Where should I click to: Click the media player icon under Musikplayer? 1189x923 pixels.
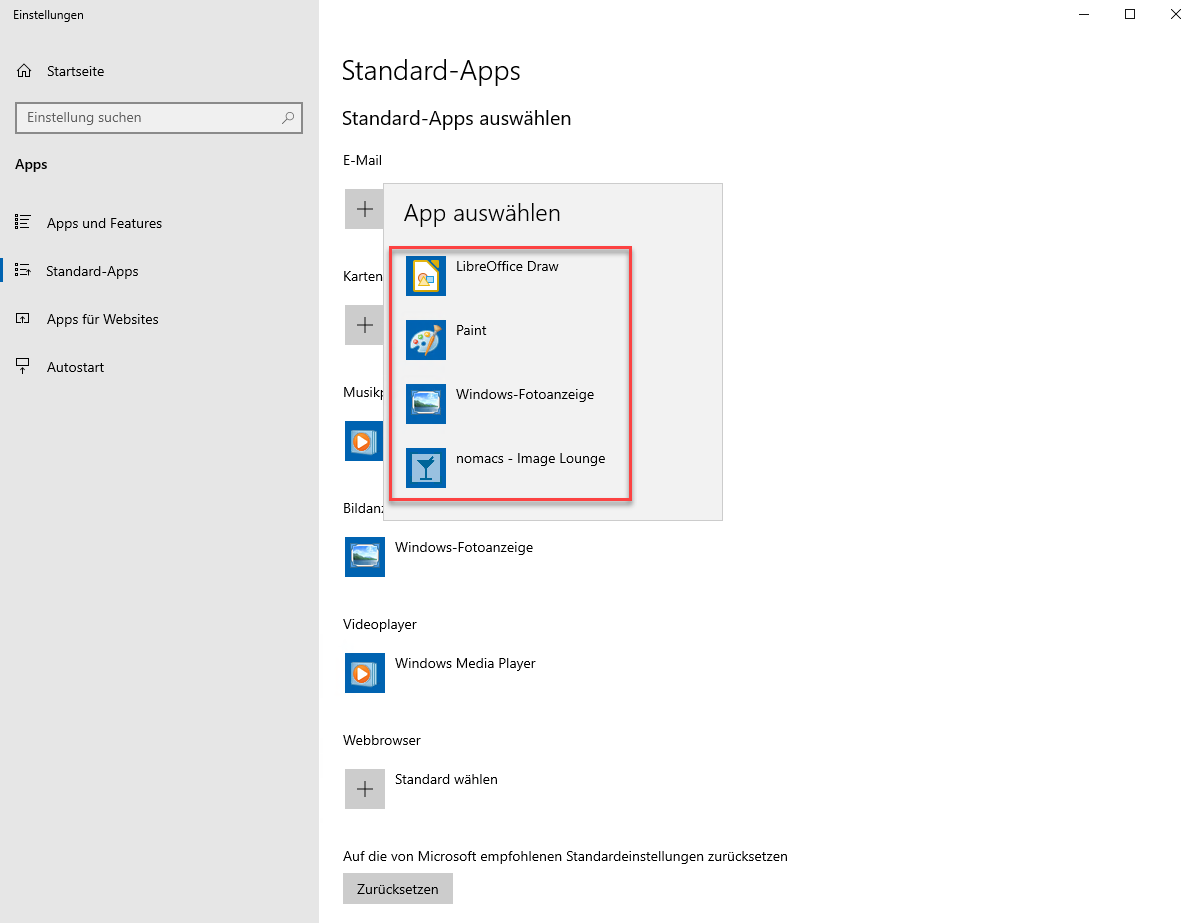pos(364,441)
